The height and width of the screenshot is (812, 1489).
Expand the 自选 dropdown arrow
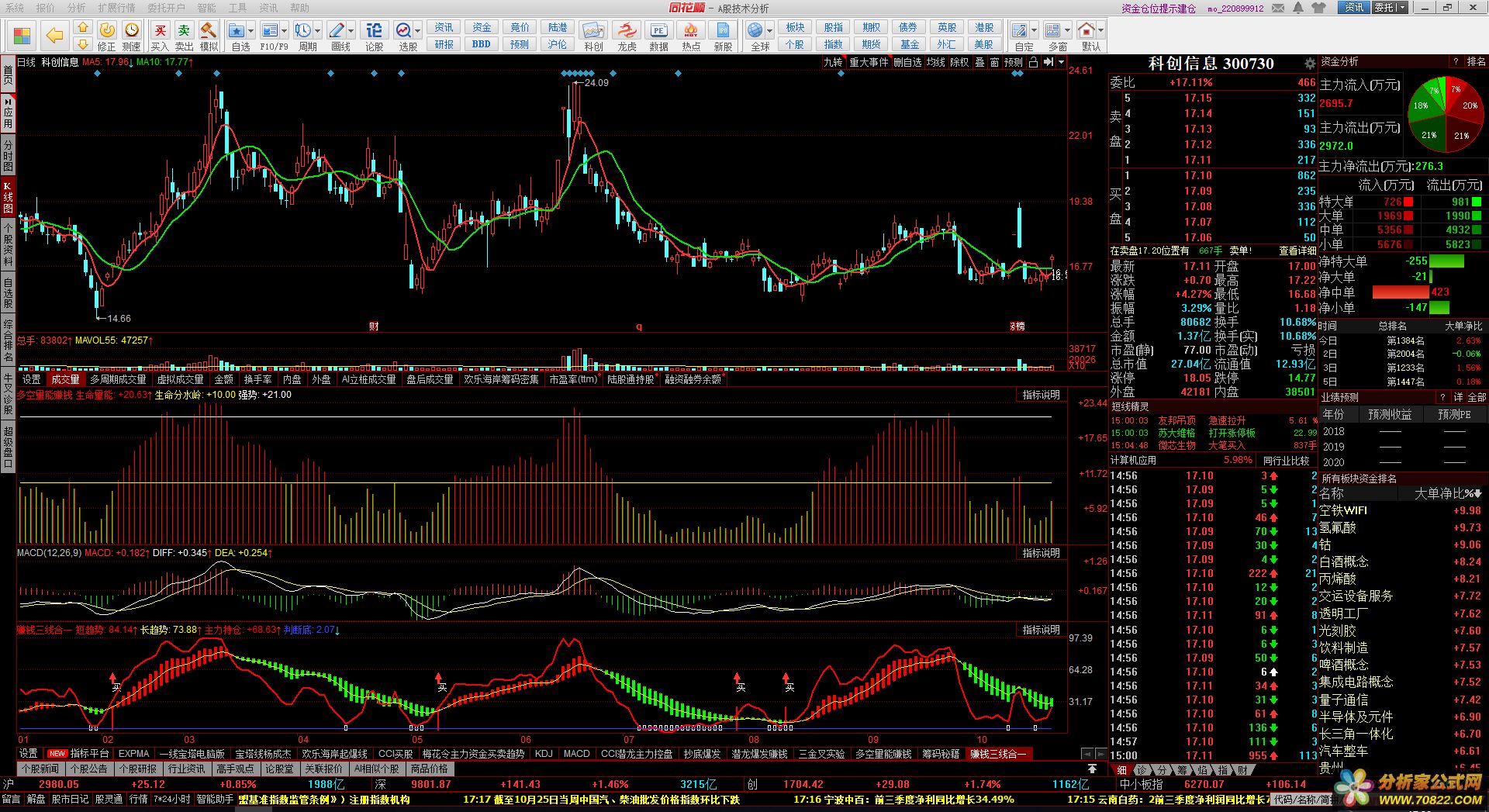pos(251,31)
